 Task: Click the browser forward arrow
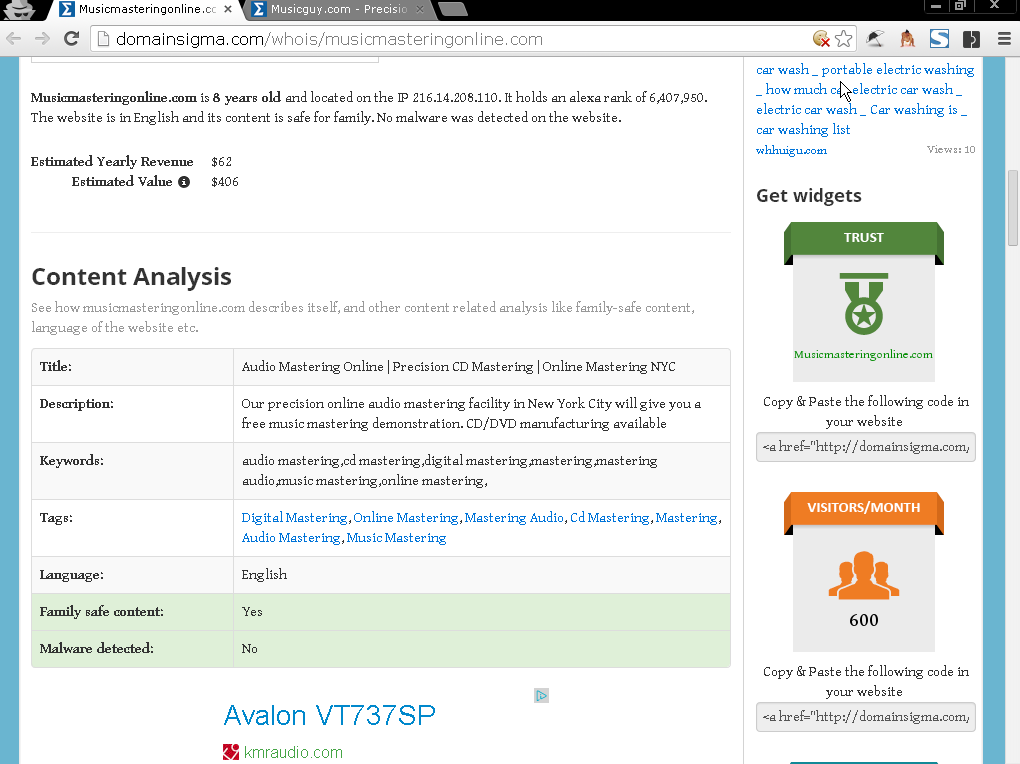coord(42,39)
